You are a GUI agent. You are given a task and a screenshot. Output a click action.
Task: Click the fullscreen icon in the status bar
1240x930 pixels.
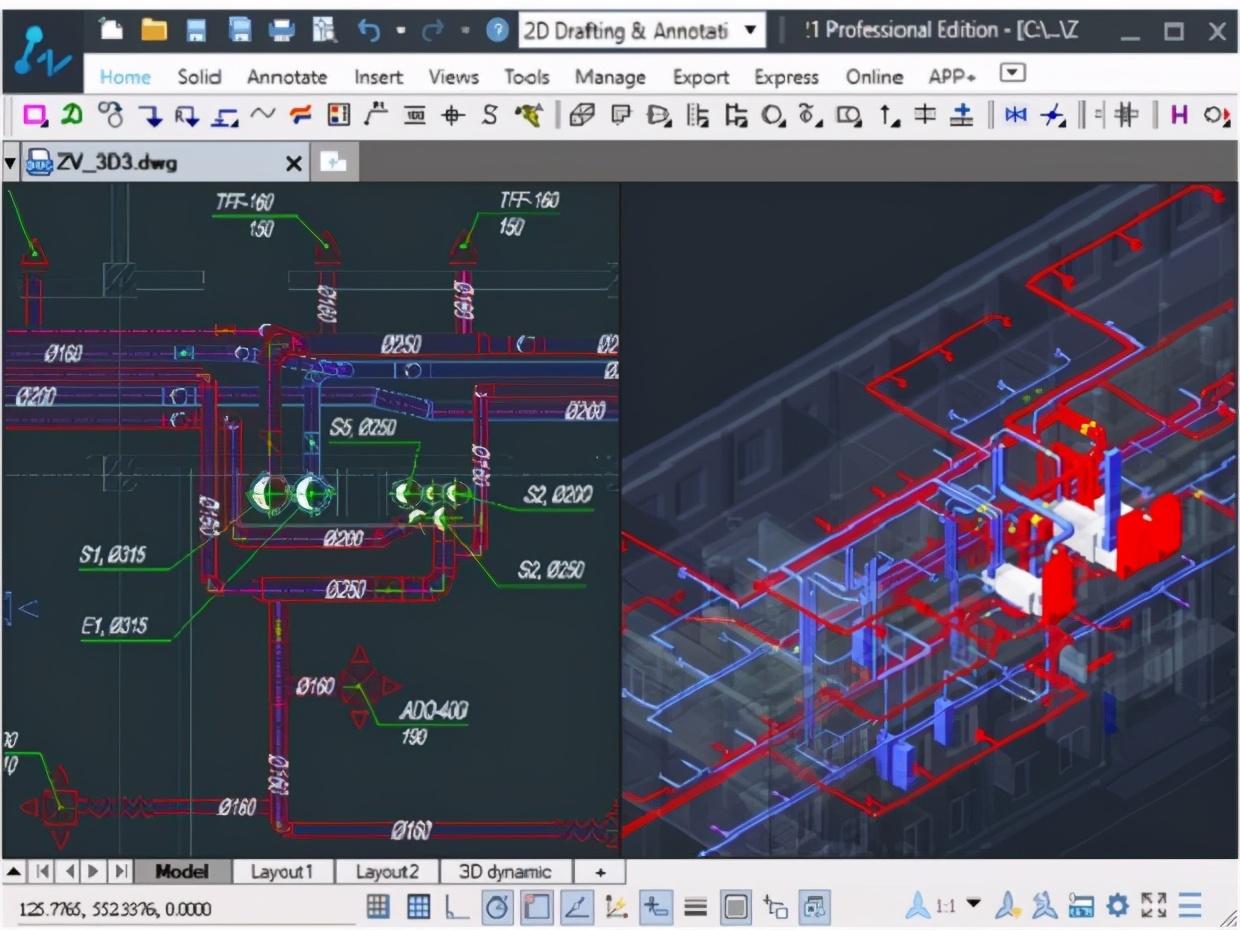point(1156,908)
